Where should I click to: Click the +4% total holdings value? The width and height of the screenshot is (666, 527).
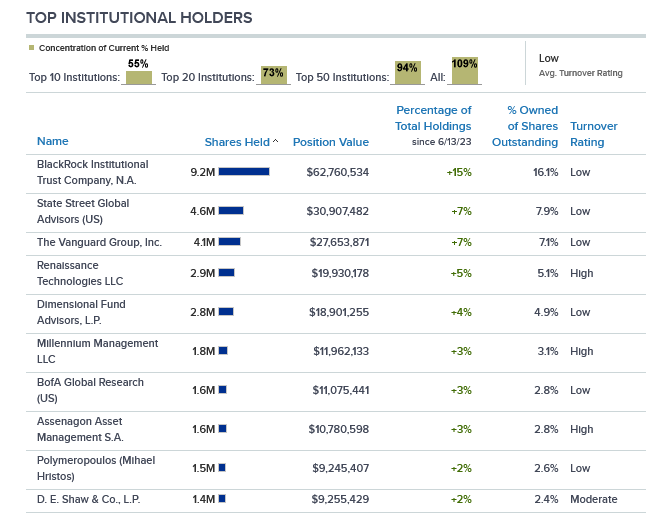point(461,312)
